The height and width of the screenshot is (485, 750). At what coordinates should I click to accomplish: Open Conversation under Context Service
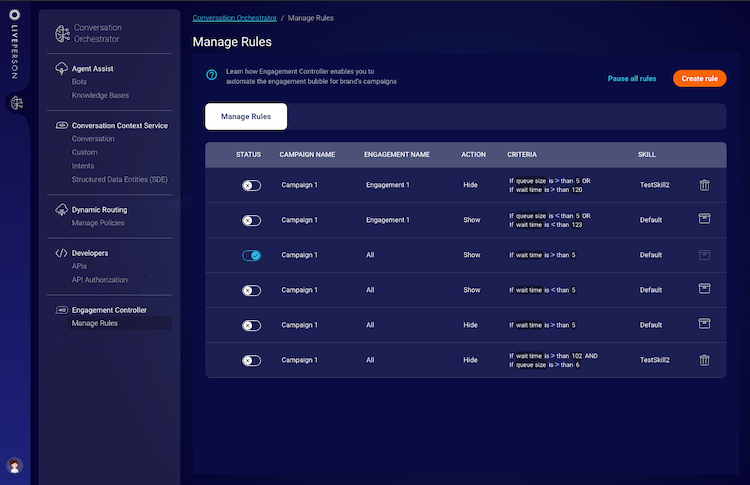[93, 139]
